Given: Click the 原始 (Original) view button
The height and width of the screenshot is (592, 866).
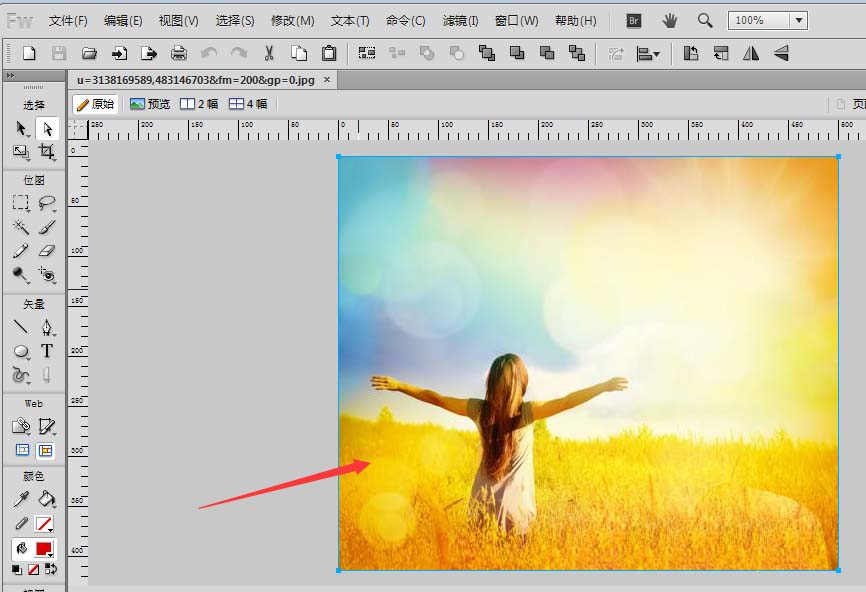Looking at the screenshot, I should click(x=95, y=104).
